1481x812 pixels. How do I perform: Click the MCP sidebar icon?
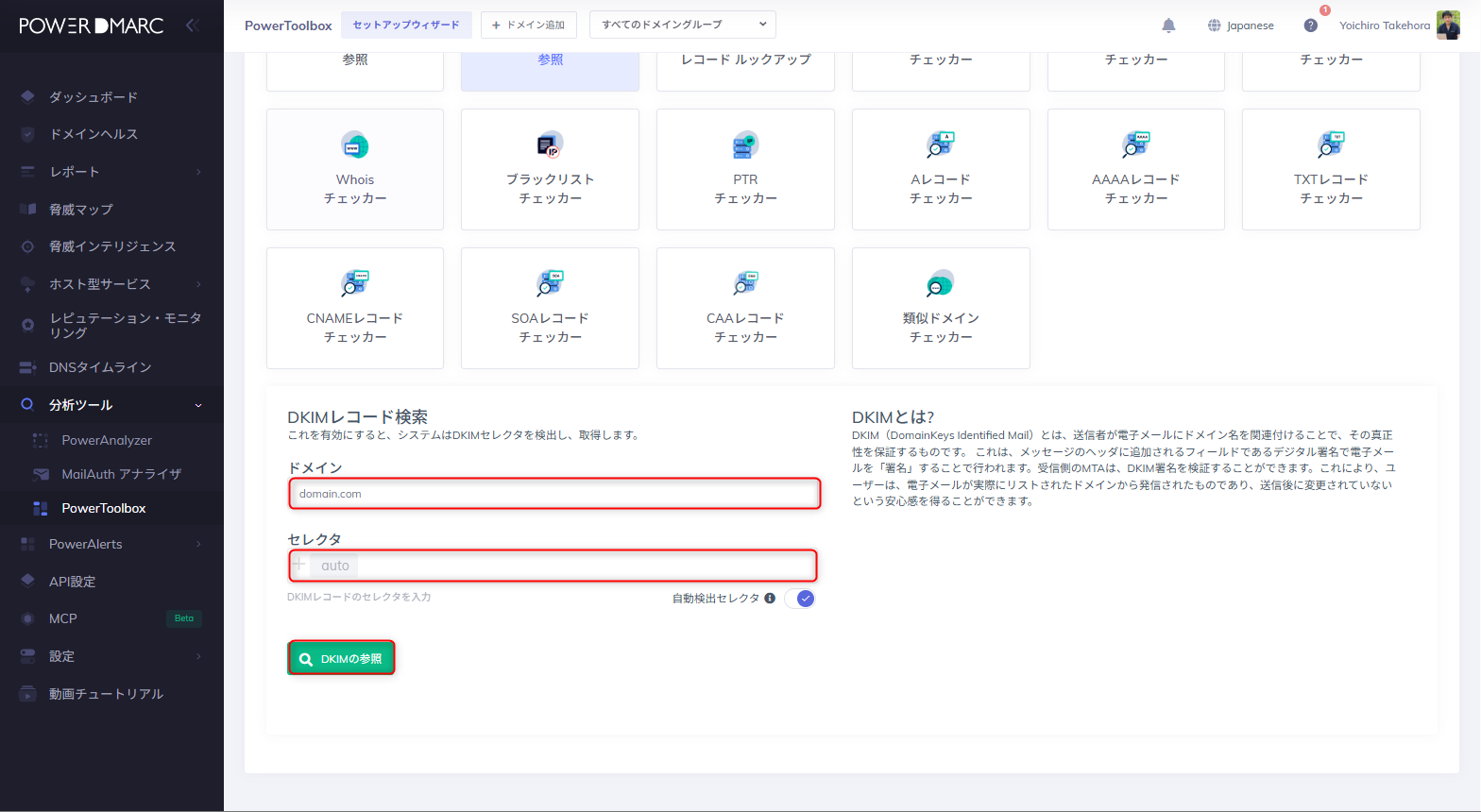pyautogui.click(x=27, y=618)
